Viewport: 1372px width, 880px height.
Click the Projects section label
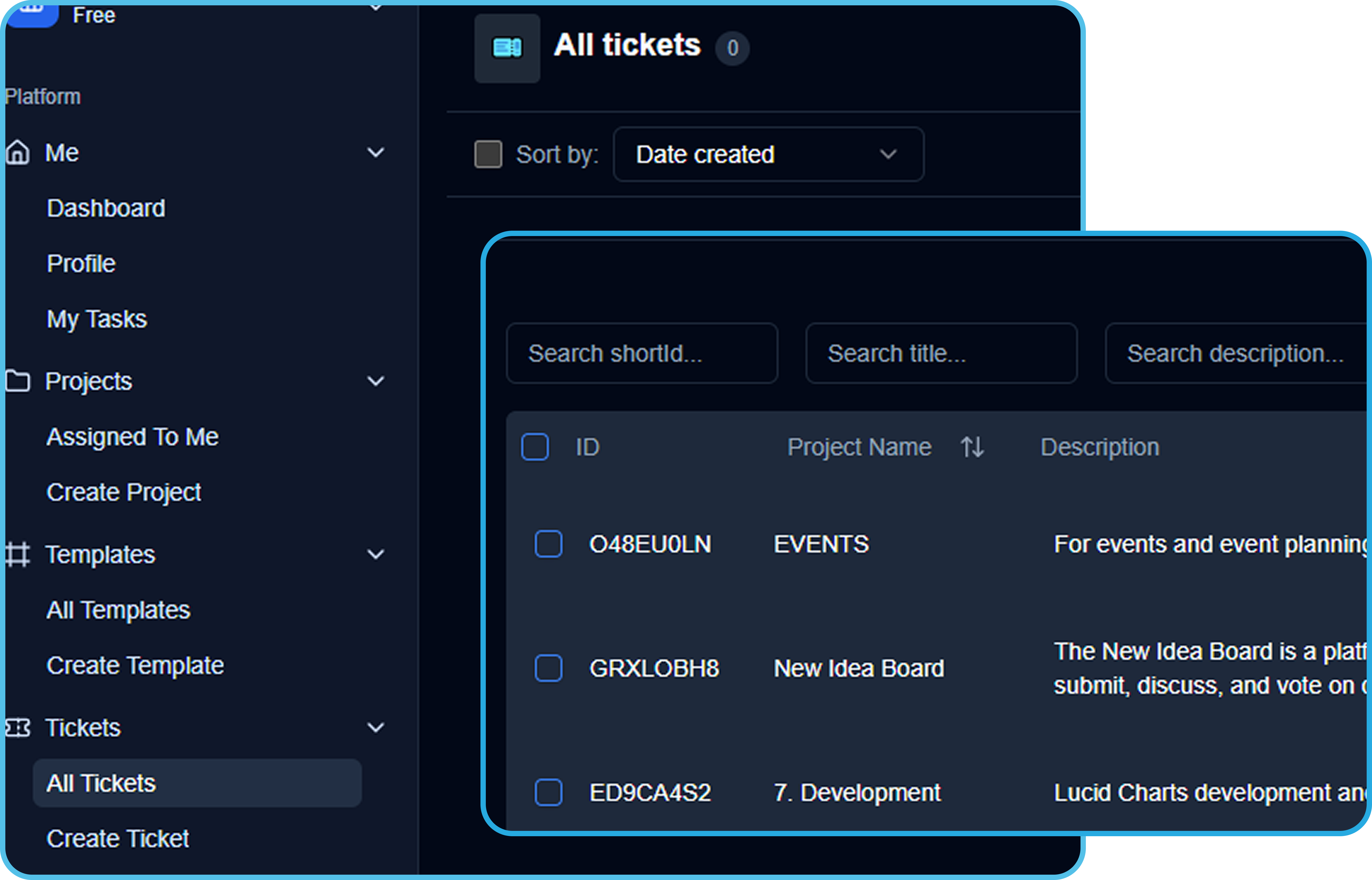89,382
